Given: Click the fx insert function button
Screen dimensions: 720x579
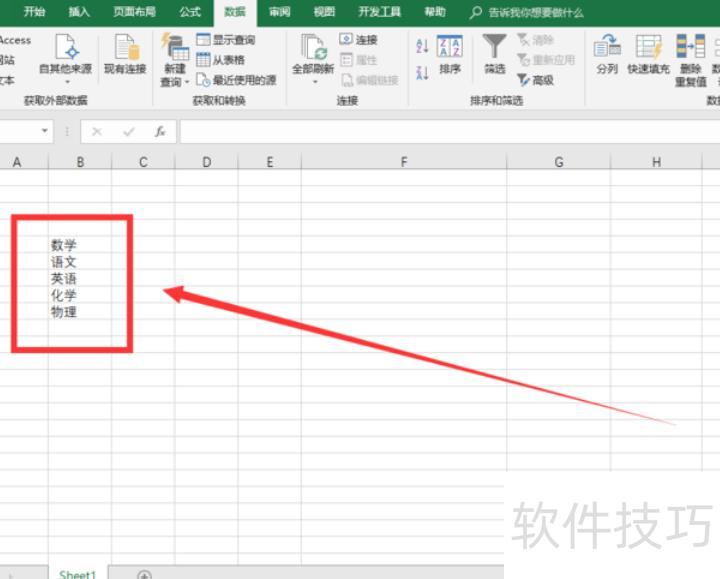Looking at the screenshot, I should tap(160, 132).
